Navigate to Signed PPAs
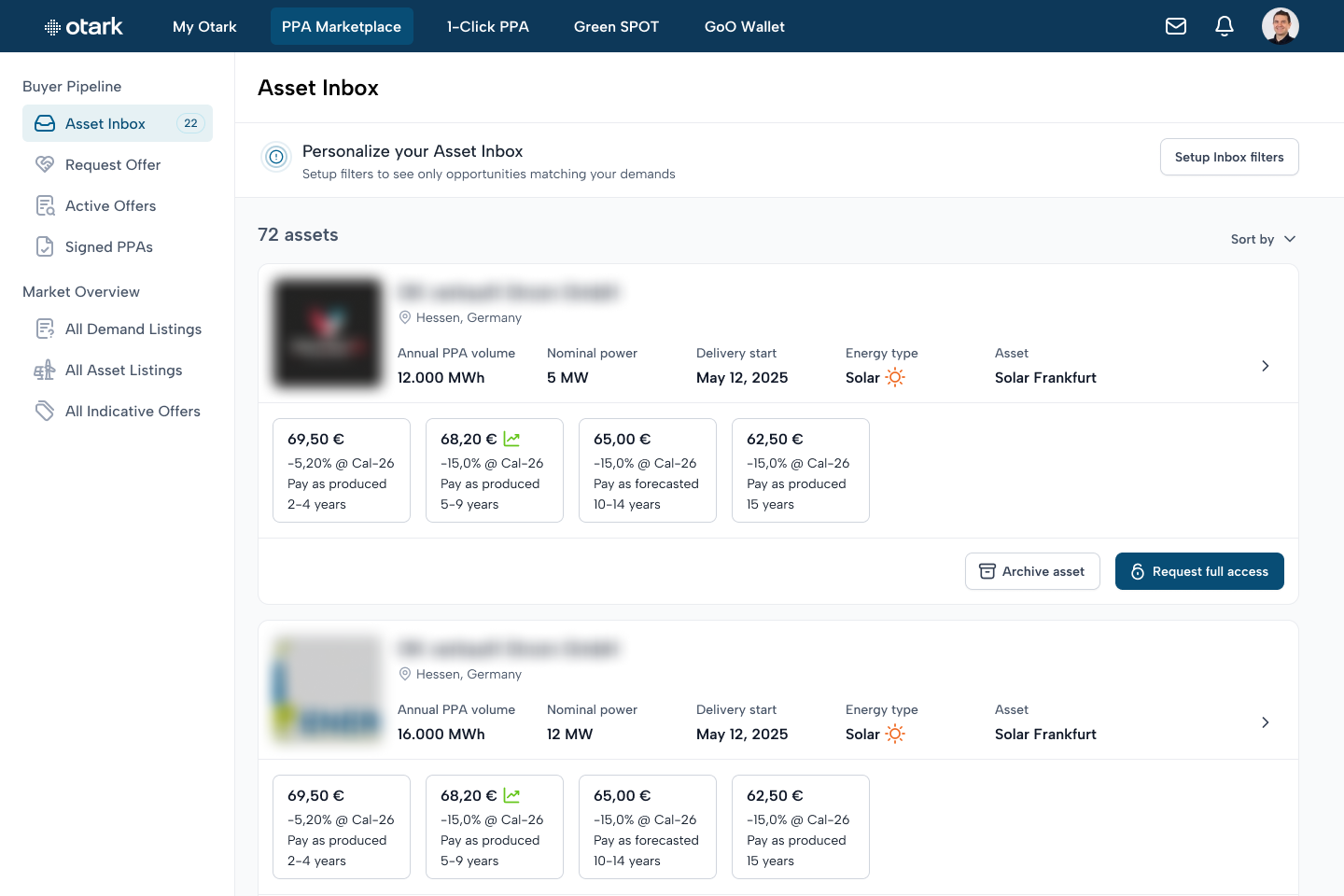Viewport: 1344px width, 896px height. click(118, 246)
